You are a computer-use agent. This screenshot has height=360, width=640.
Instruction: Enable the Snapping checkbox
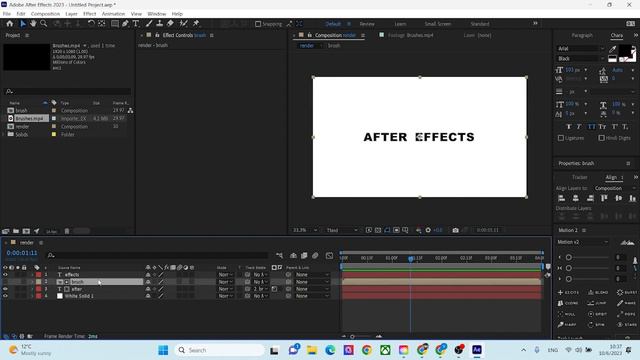pos(258,24)
